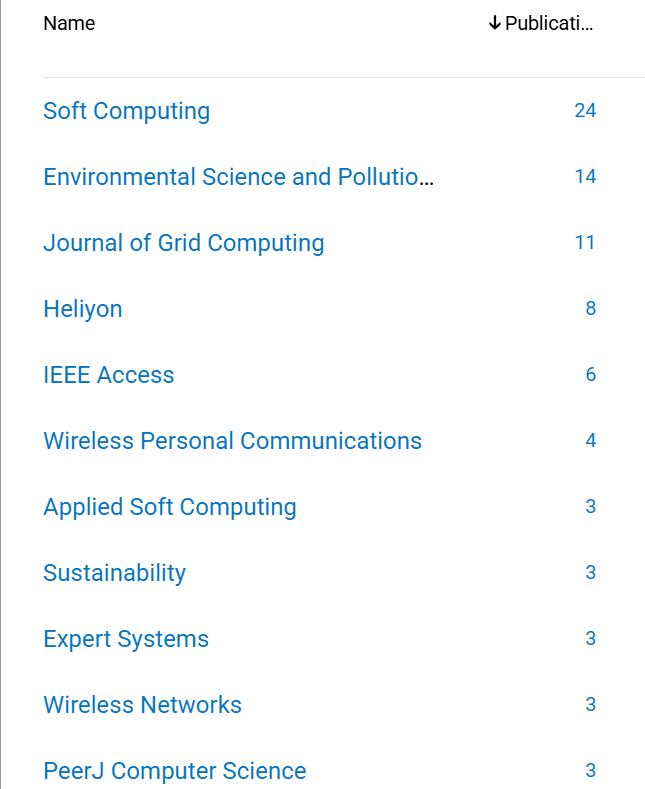Select the Applied Soft Computing link
Viewport: 645px width, 789px height.
[169, 507]
